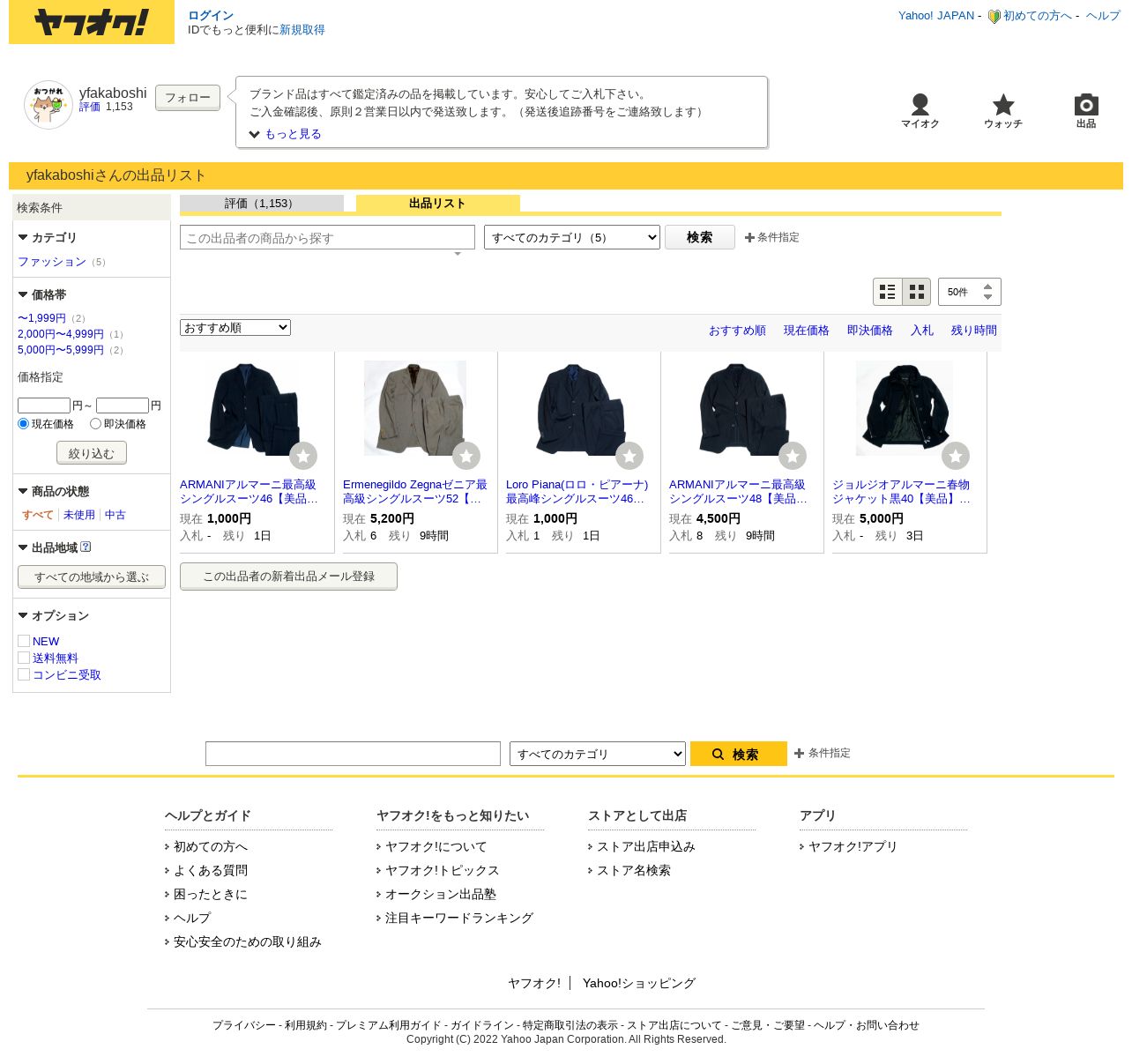Click the plus icon beside bottom 条件指定
1132x1064 pixels.
pyautogui.click(x=799, y=754)
